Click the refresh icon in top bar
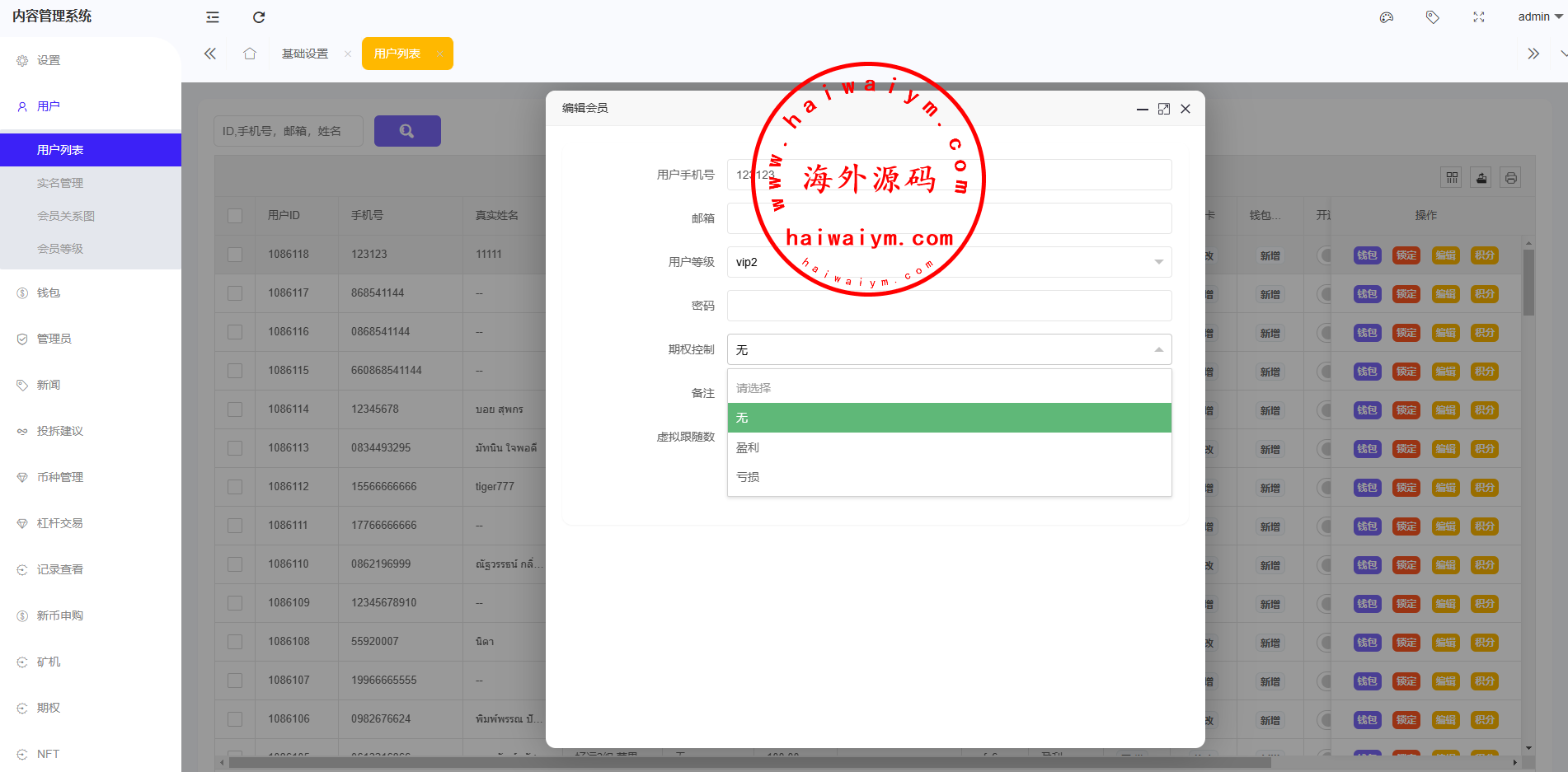Viewport: 1568px width, 772px height. click(x=259, y=17)
